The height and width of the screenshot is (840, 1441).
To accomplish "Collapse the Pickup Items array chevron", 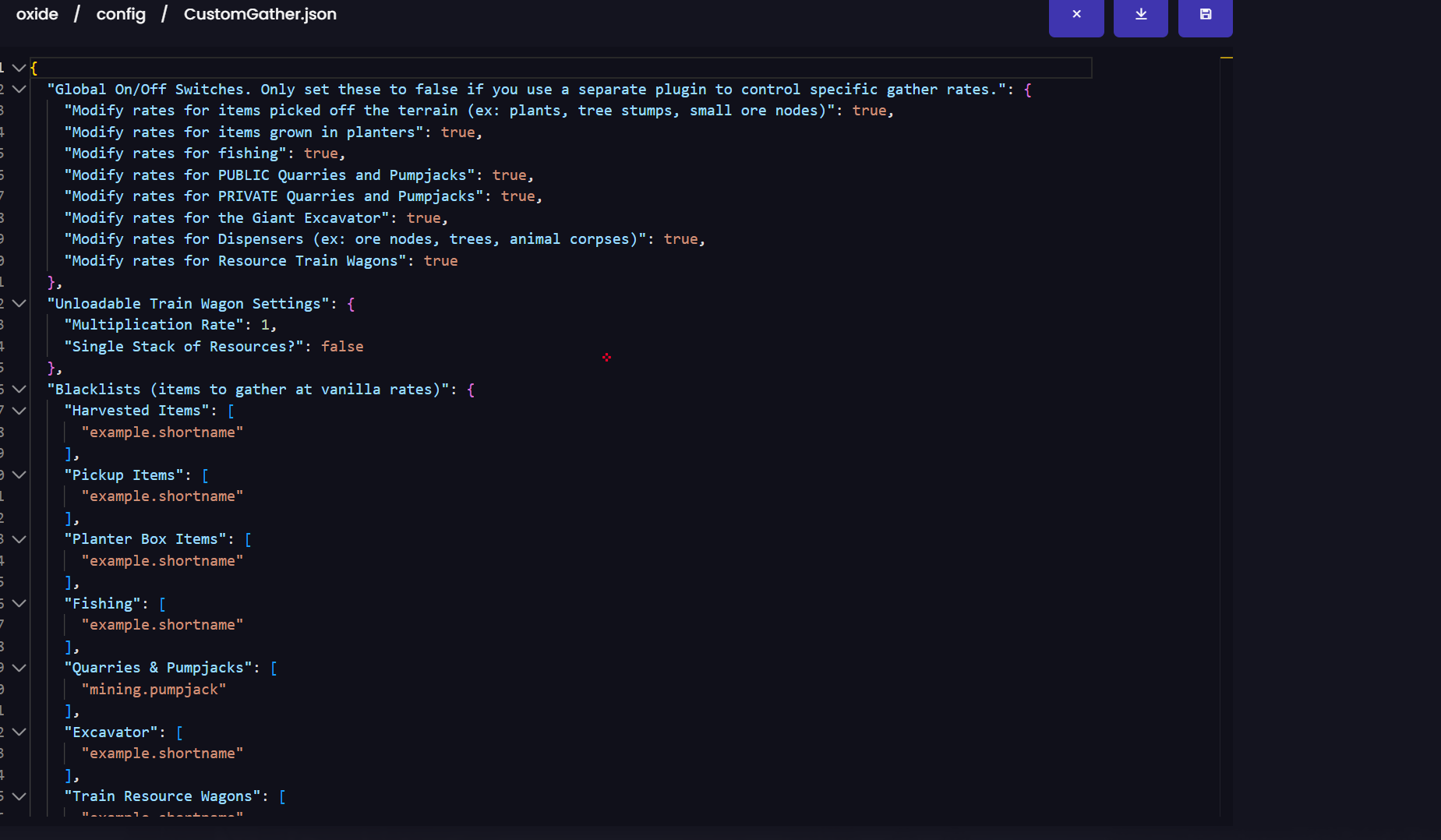I will point(19,475).
